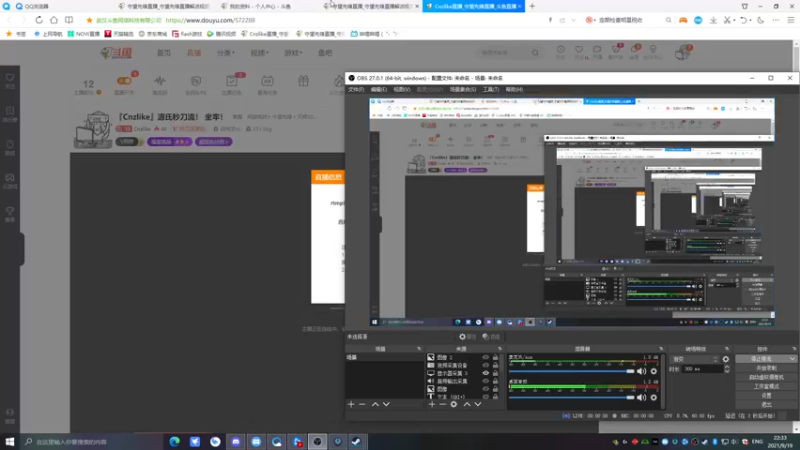Pop out the Scene Transitions dock panel

coord(727,349)
